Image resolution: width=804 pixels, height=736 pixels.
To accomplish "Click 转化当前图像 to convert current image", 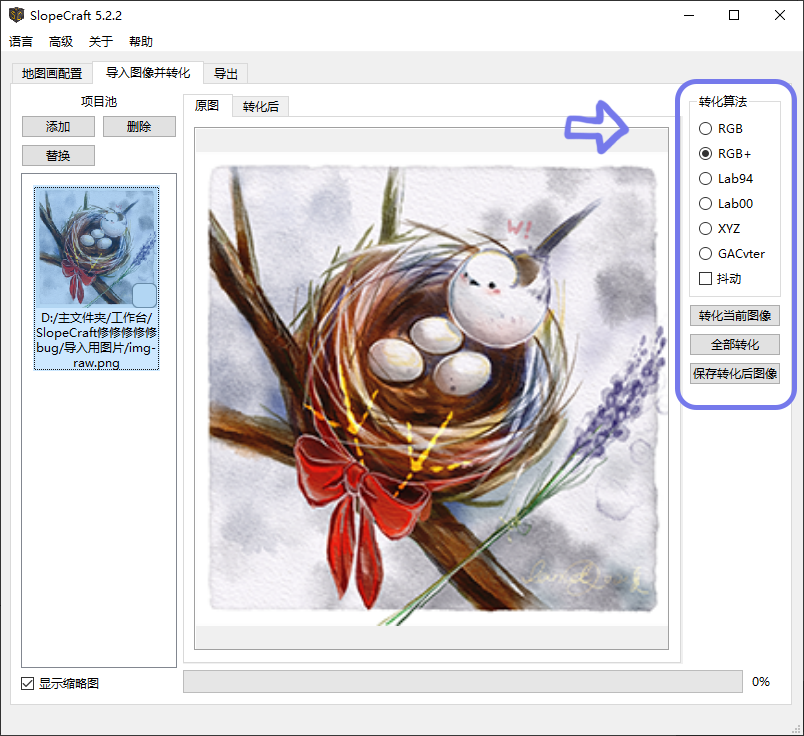I will tap(735, 316).
